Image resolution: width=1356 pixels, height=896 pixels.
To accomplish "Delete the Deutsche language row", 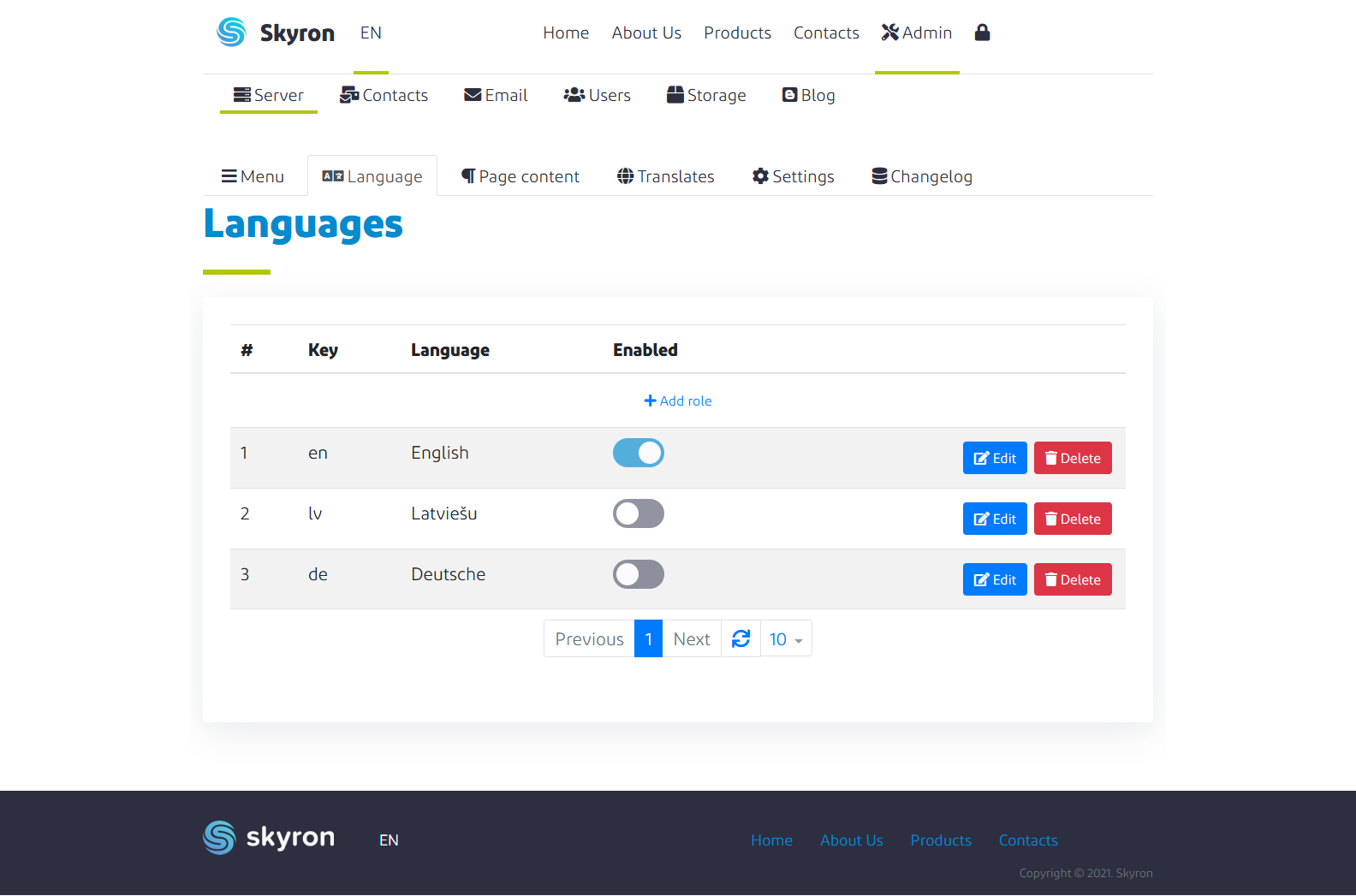I will click(1073, 579).
